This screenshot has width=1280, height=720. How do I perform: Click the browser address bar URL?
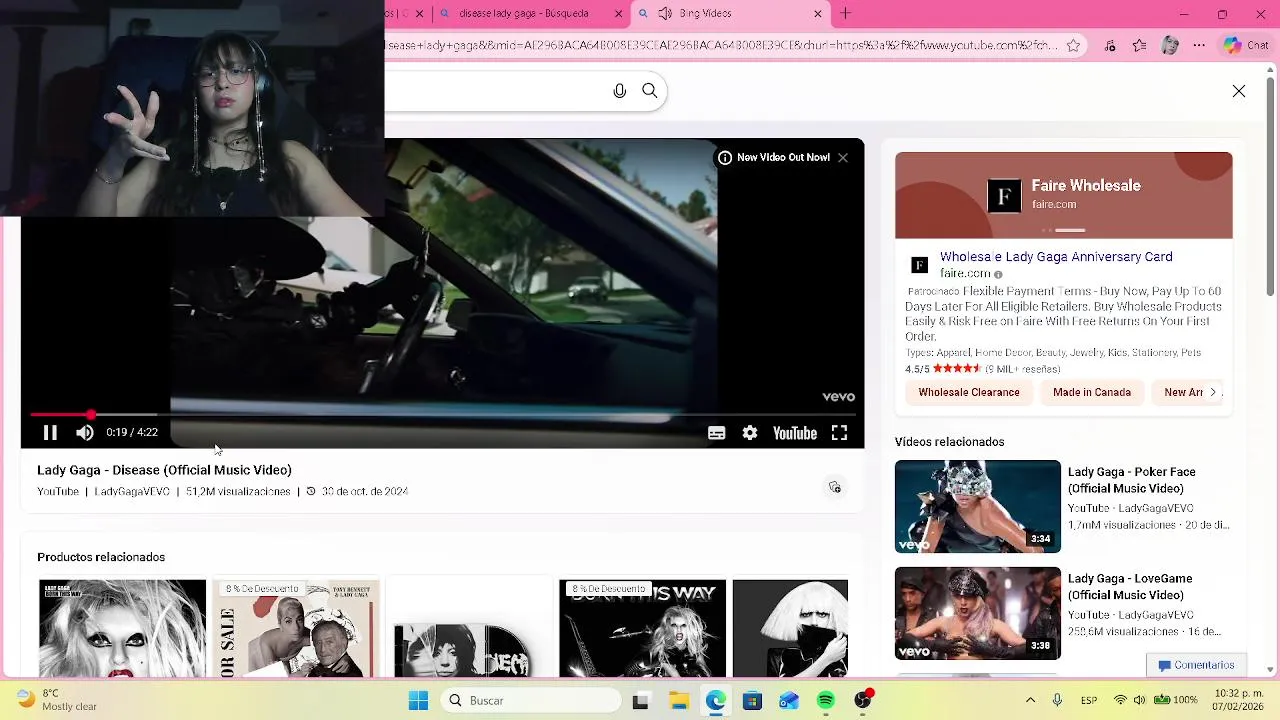coord(720,45)
